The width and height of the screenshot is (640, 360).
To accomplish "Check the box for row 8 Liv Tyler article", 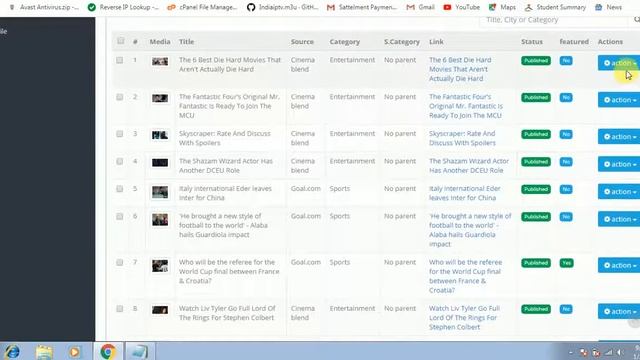I will [x=120, y=309].
